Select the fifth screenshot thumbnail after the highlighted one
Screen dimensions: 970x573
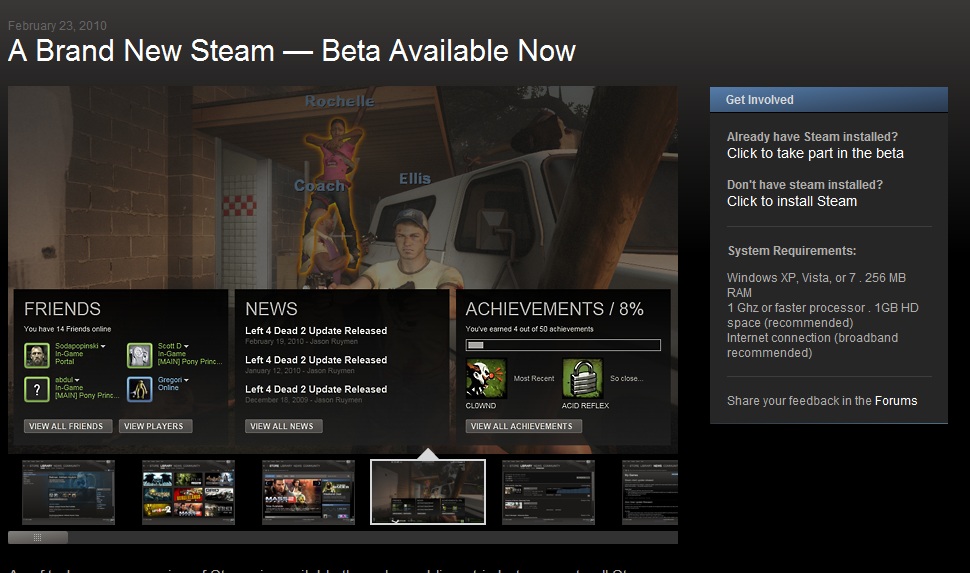[548, 492]
